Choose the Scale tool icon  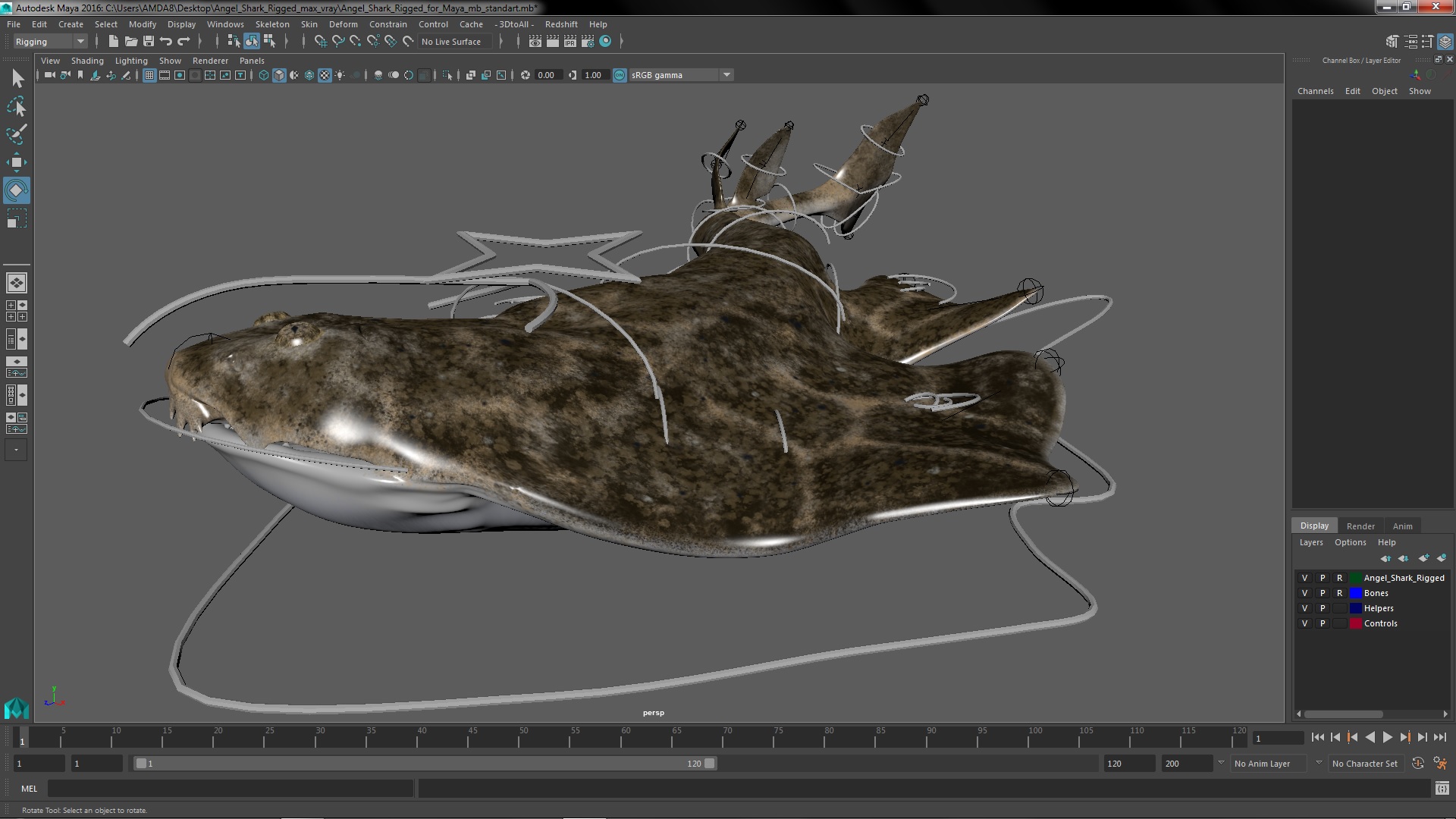pyautogui.click(x=16, y=219)
